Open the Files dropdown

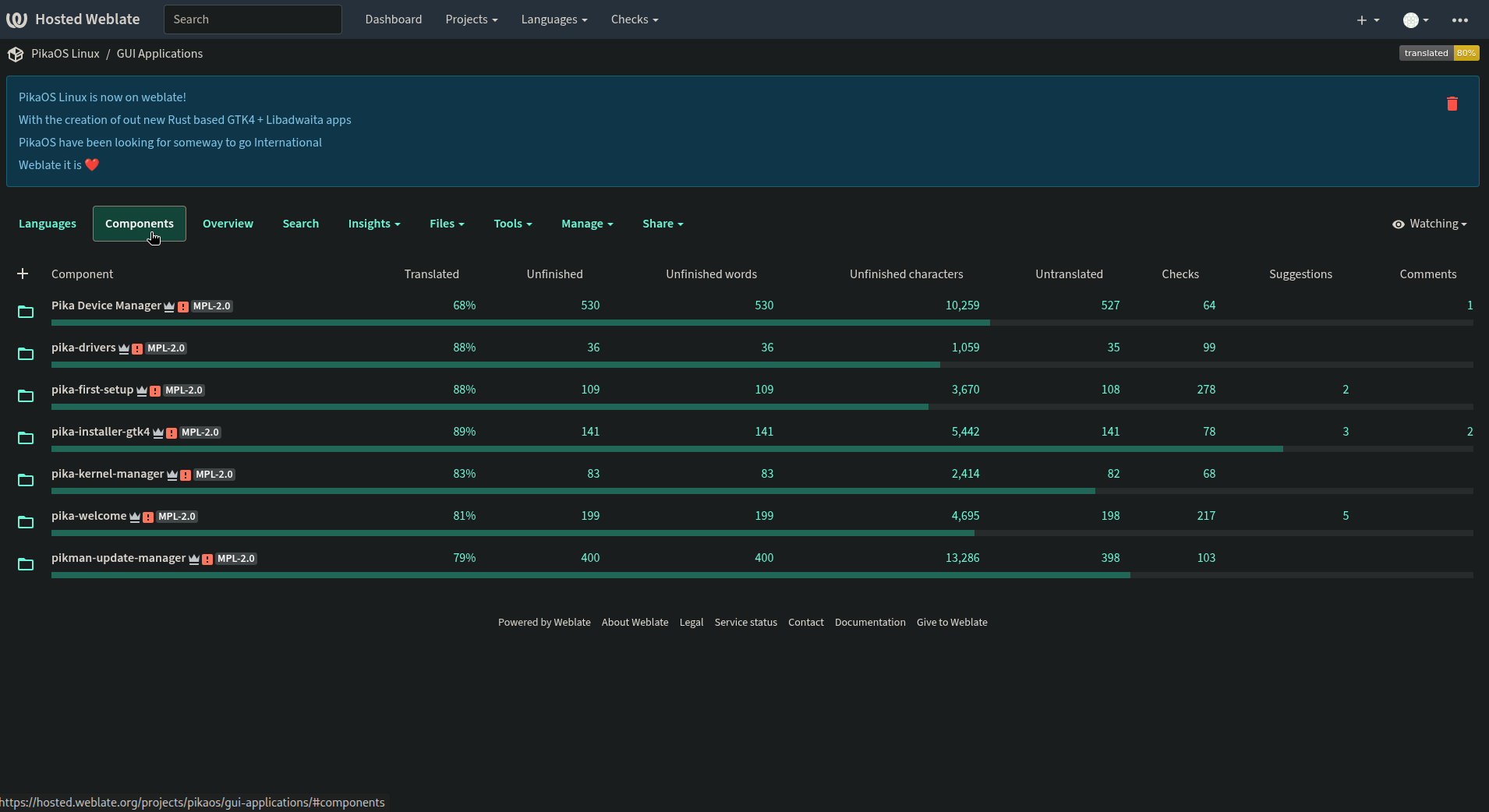tap(447, 224)
